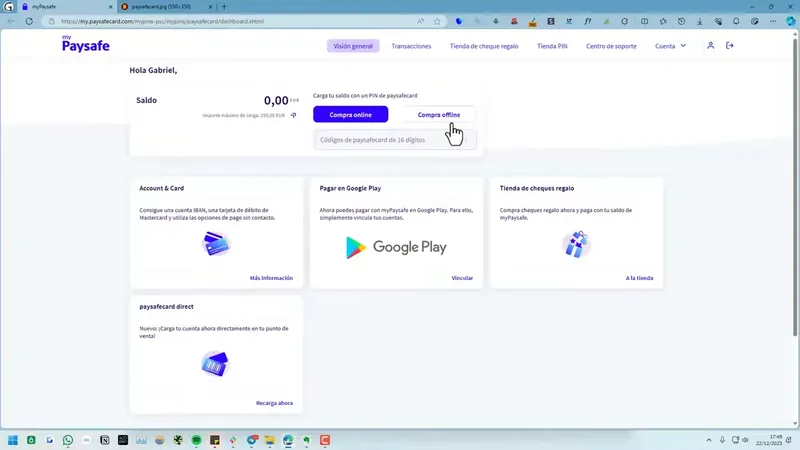Click the Hola Gabriel greeting text
800x450 pixels.
pos(153,70)
